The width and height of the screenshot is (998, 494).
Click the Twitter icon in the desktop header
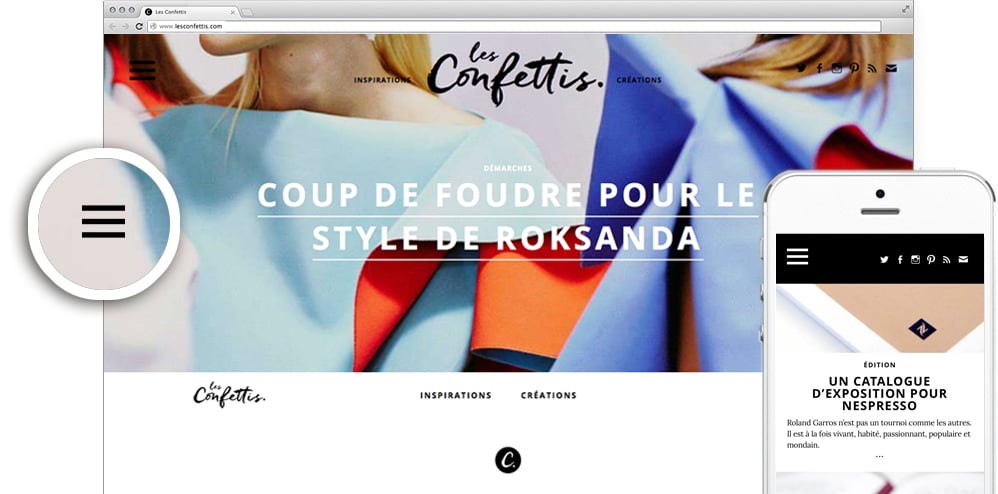click(x=801, y=68)
